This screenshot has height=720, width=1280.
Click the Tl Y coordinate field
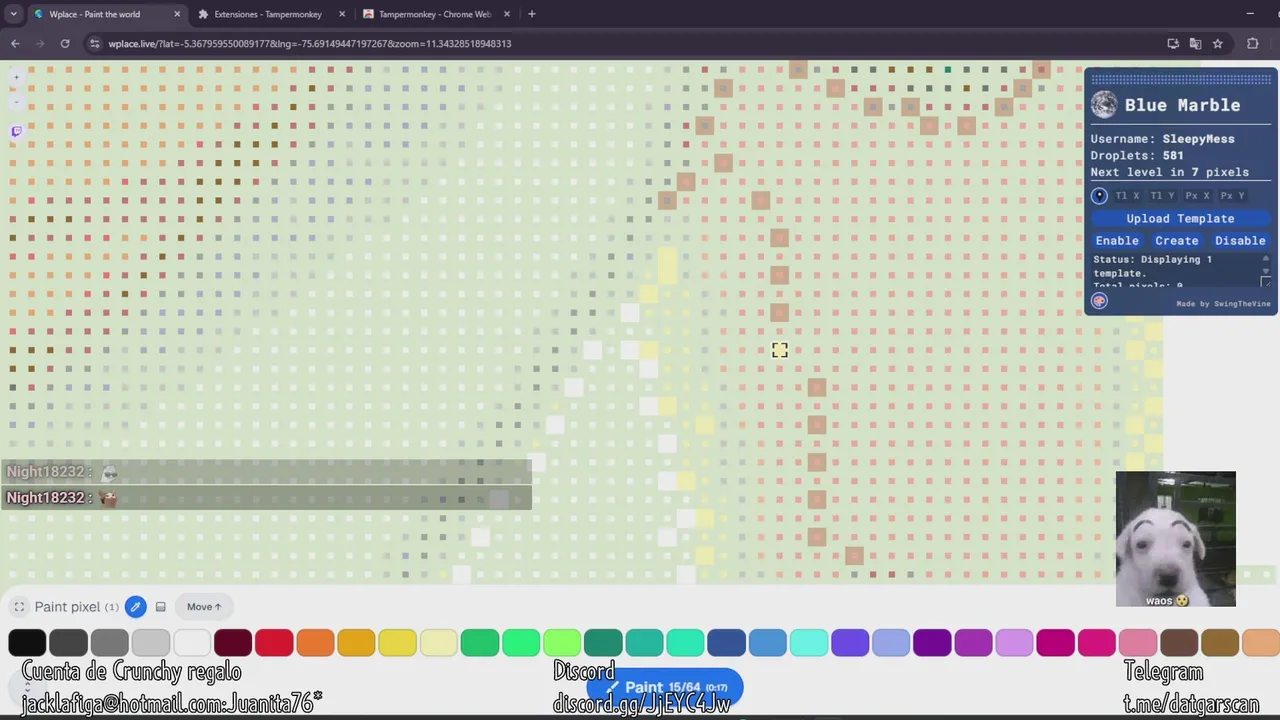pyautogui.click(x=1162, y=196)
